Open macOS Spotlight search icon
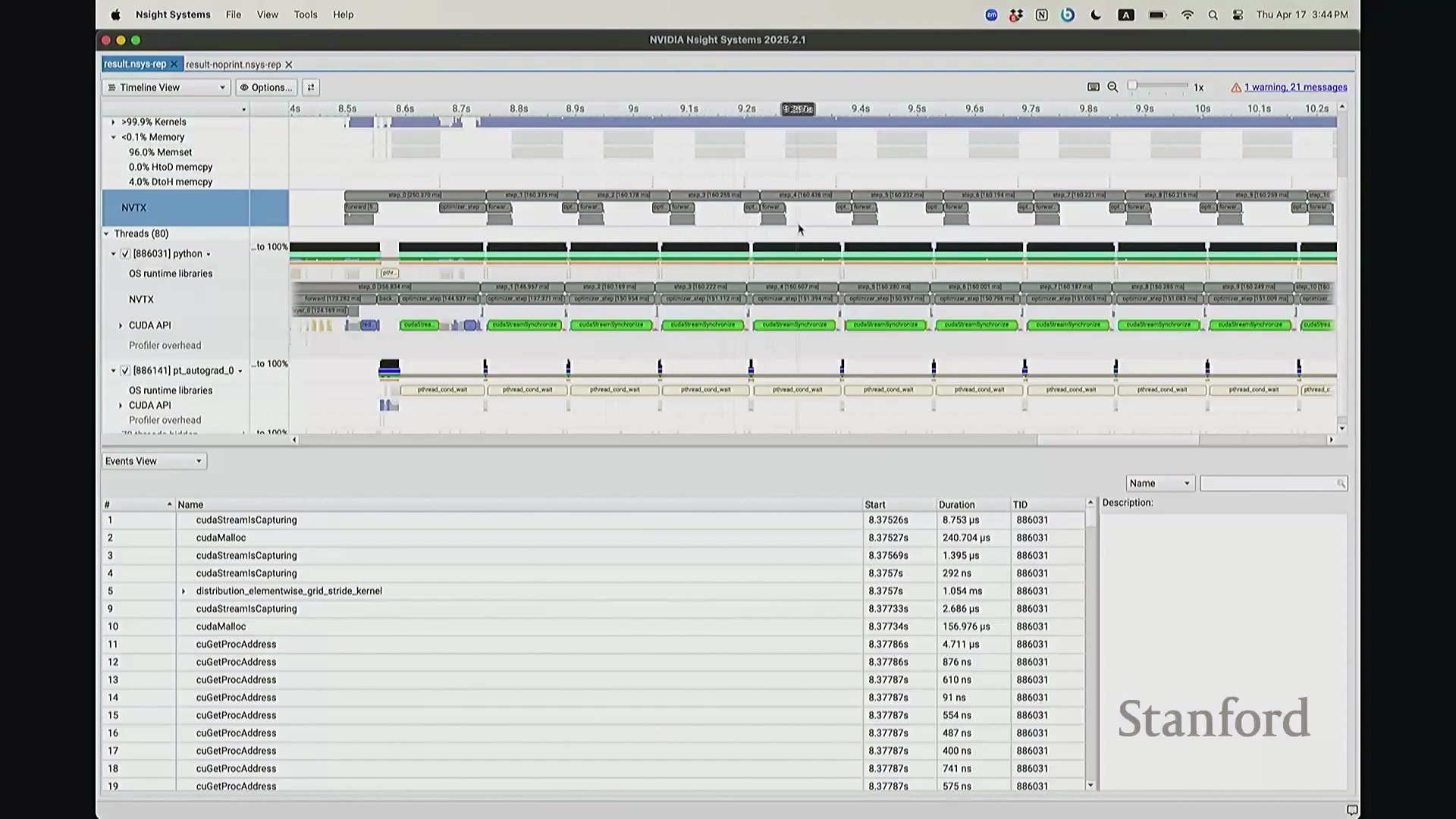Image resolution: width=1456 pixels, height=819 pixels. (1213, 15)
